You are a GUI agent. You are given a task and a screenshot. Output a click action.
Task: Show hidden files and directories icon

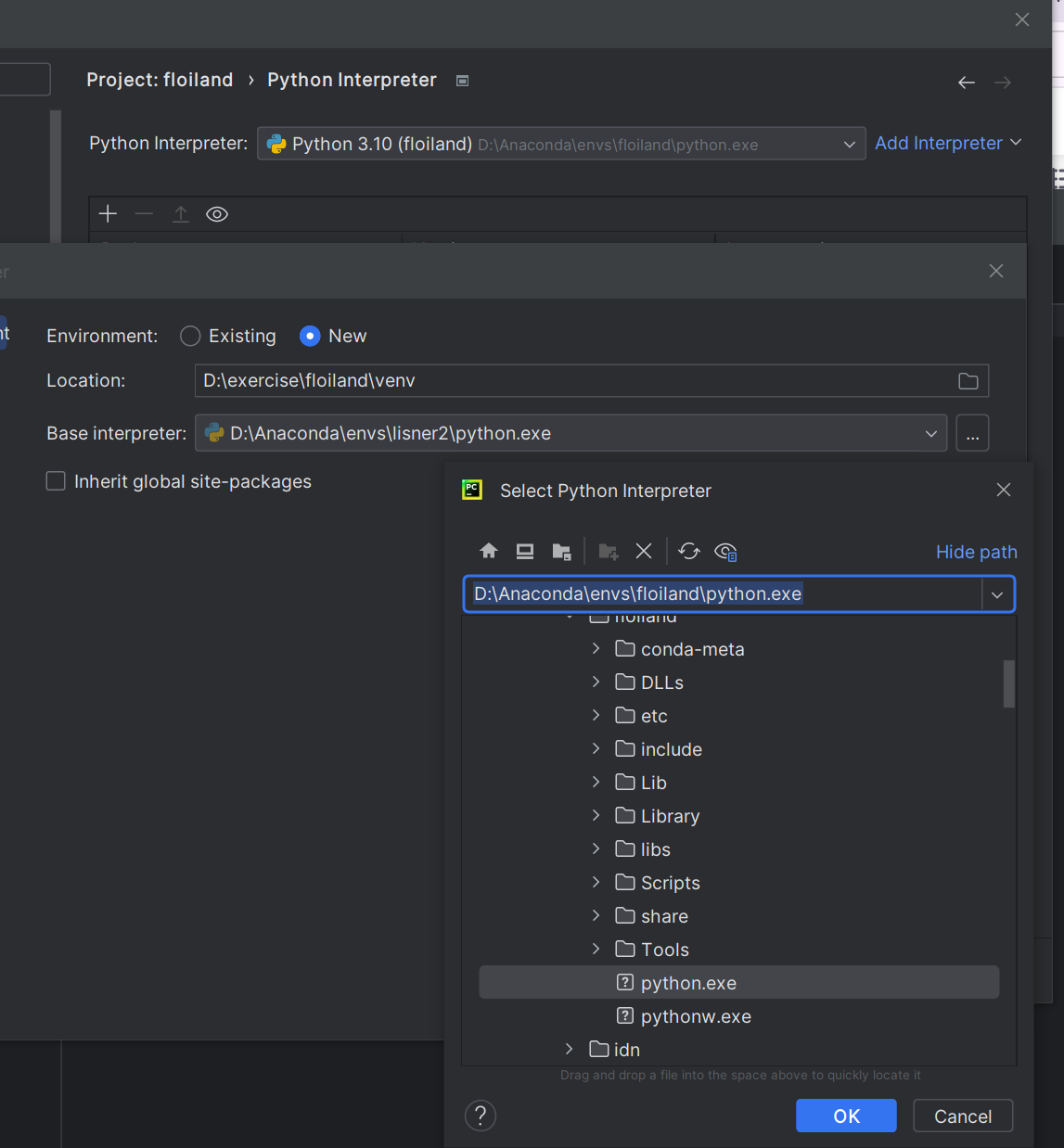(725, 552)
